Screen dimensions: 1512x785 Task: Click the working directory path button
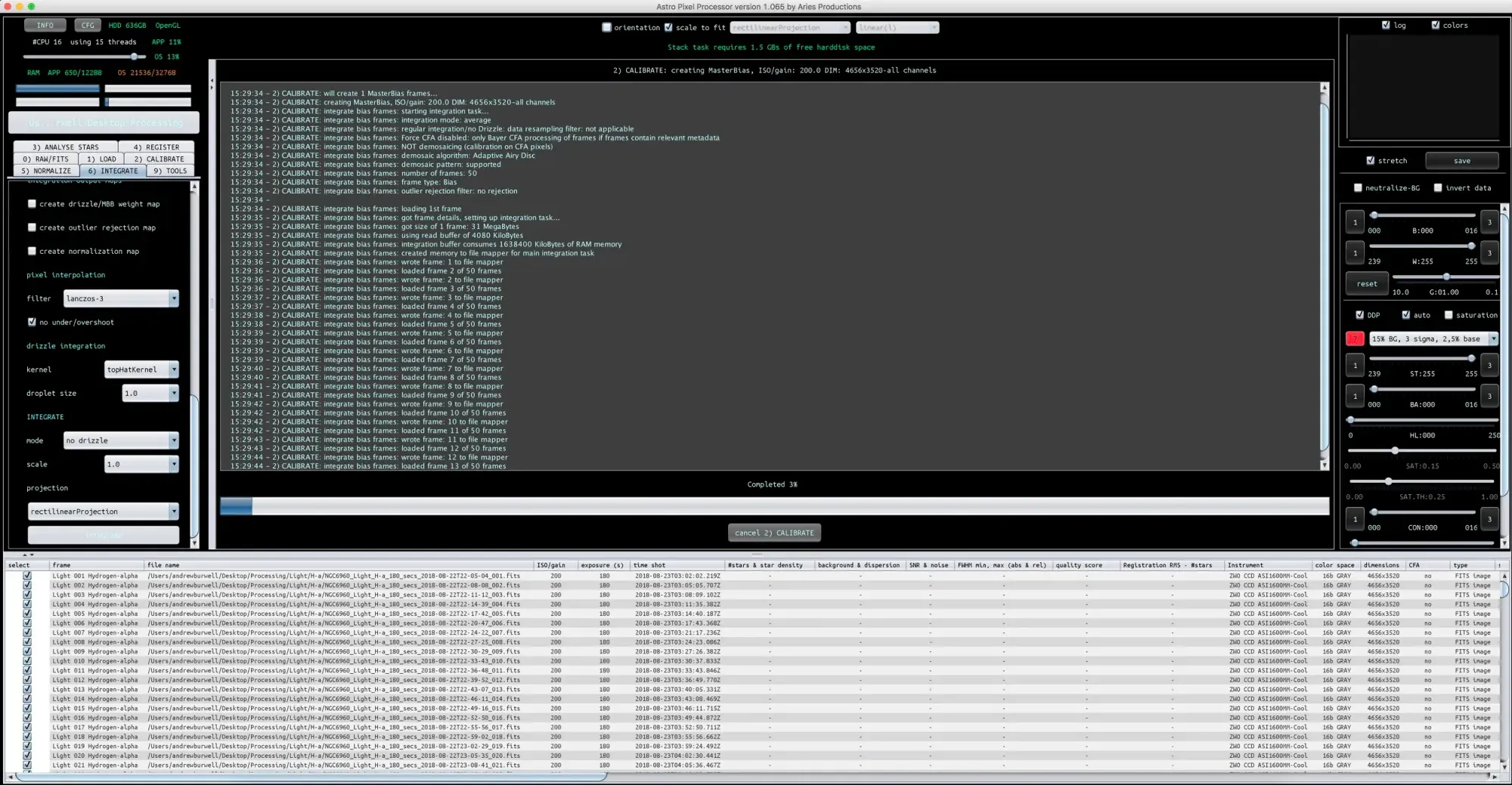[x=104, y=122]
